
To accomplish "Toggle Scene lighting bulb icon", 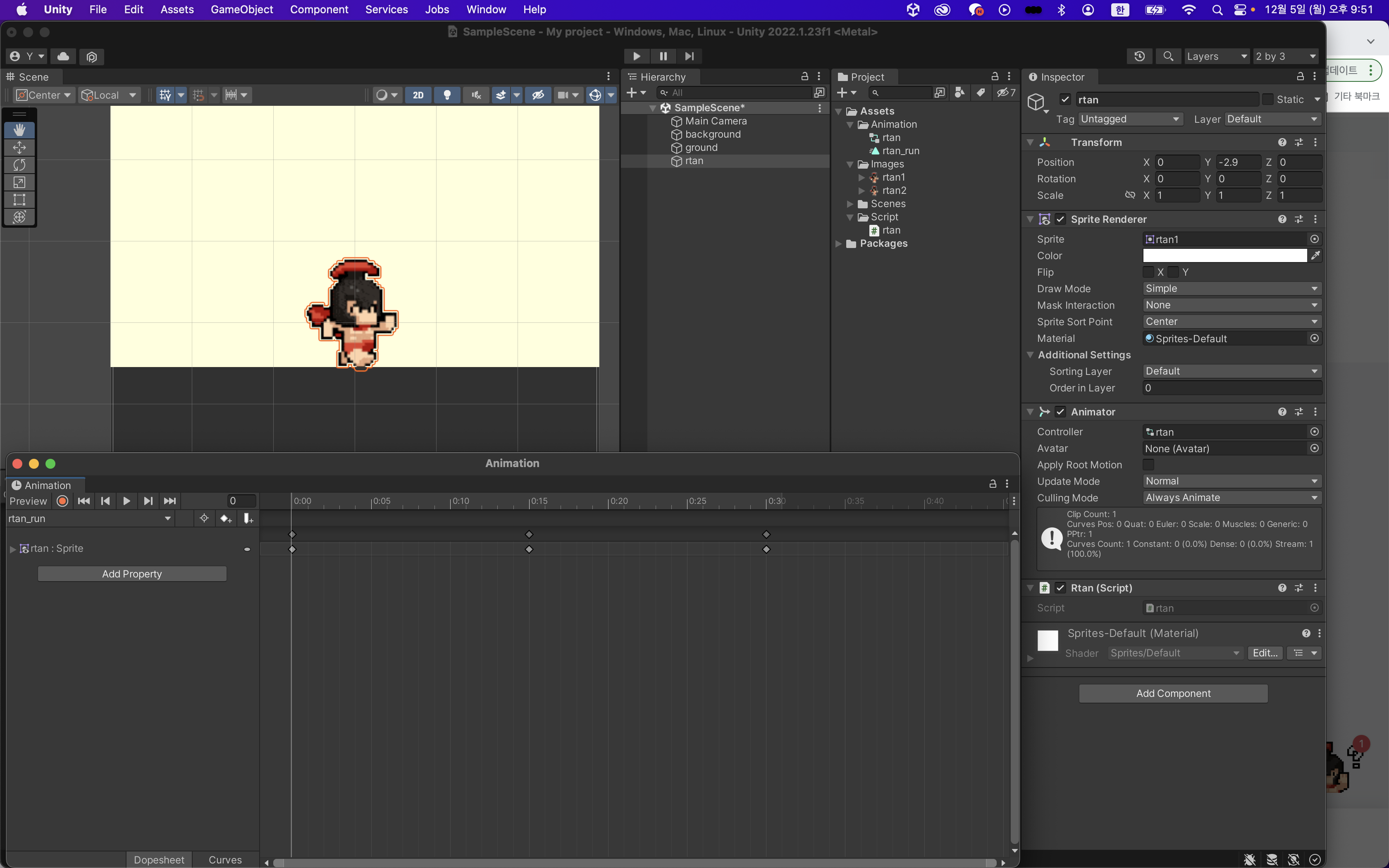I will pos(447,95).
